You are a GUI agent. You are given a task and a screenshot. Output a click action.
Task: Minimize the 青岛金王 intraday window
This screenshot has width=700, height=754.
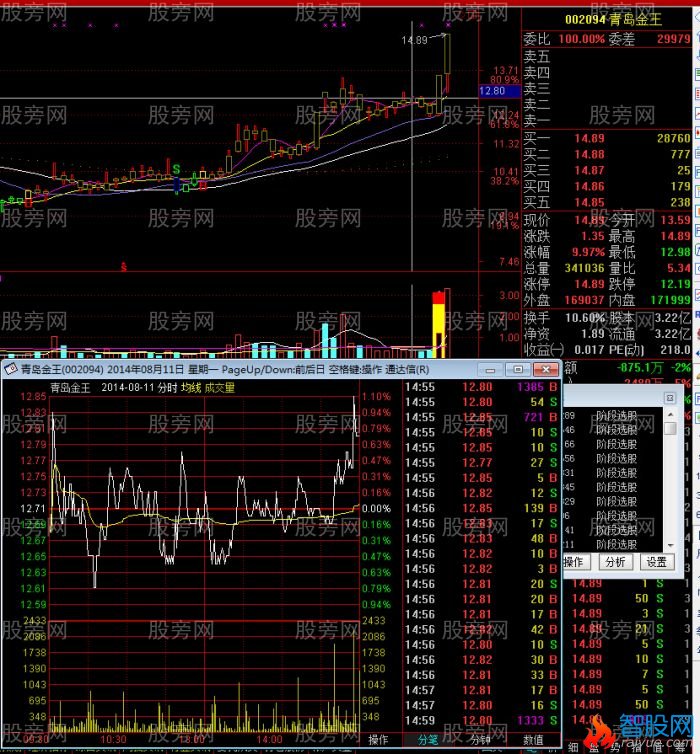point(490,369)
